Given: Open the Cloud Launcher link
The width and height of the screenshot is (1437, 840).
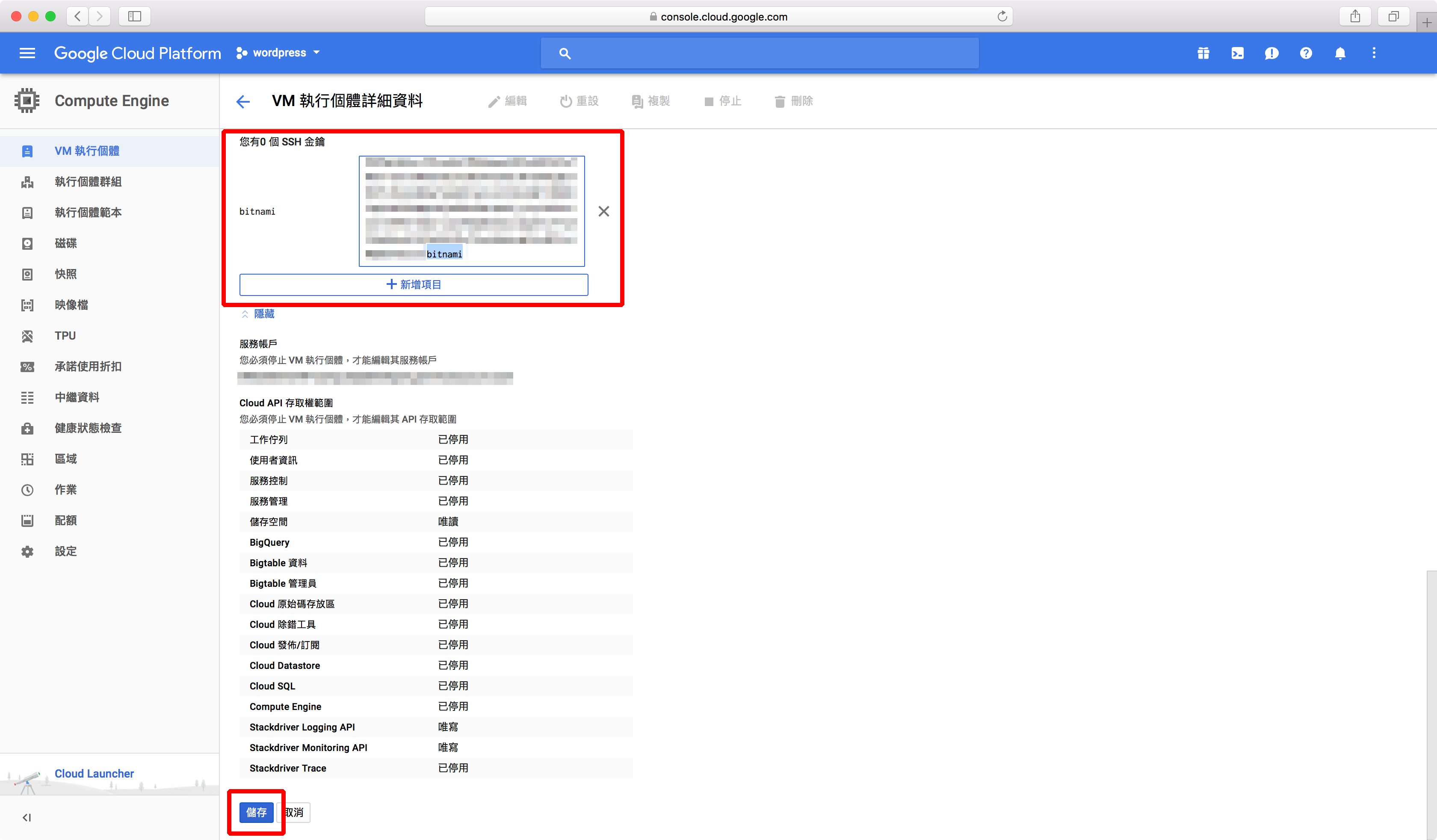Looking at the screenshot, I should click(x=94, y=773).
